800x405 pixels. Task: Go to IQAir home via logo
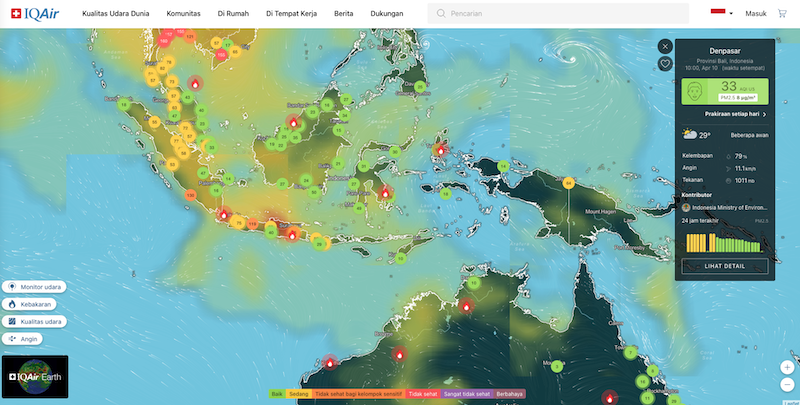pos(35,14)
